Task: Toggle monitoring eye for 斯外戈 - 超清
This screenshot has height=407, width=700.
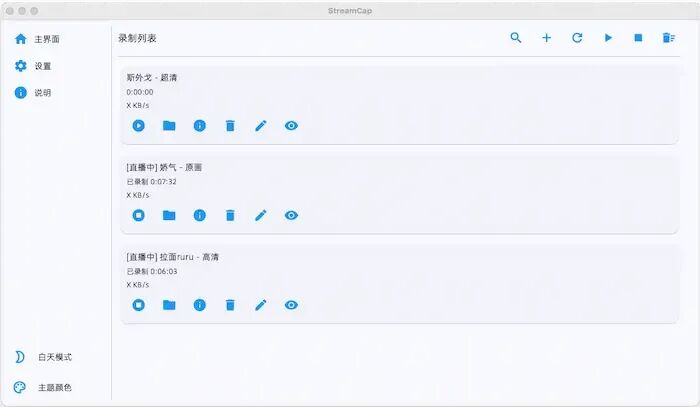Action: (291, 126)
